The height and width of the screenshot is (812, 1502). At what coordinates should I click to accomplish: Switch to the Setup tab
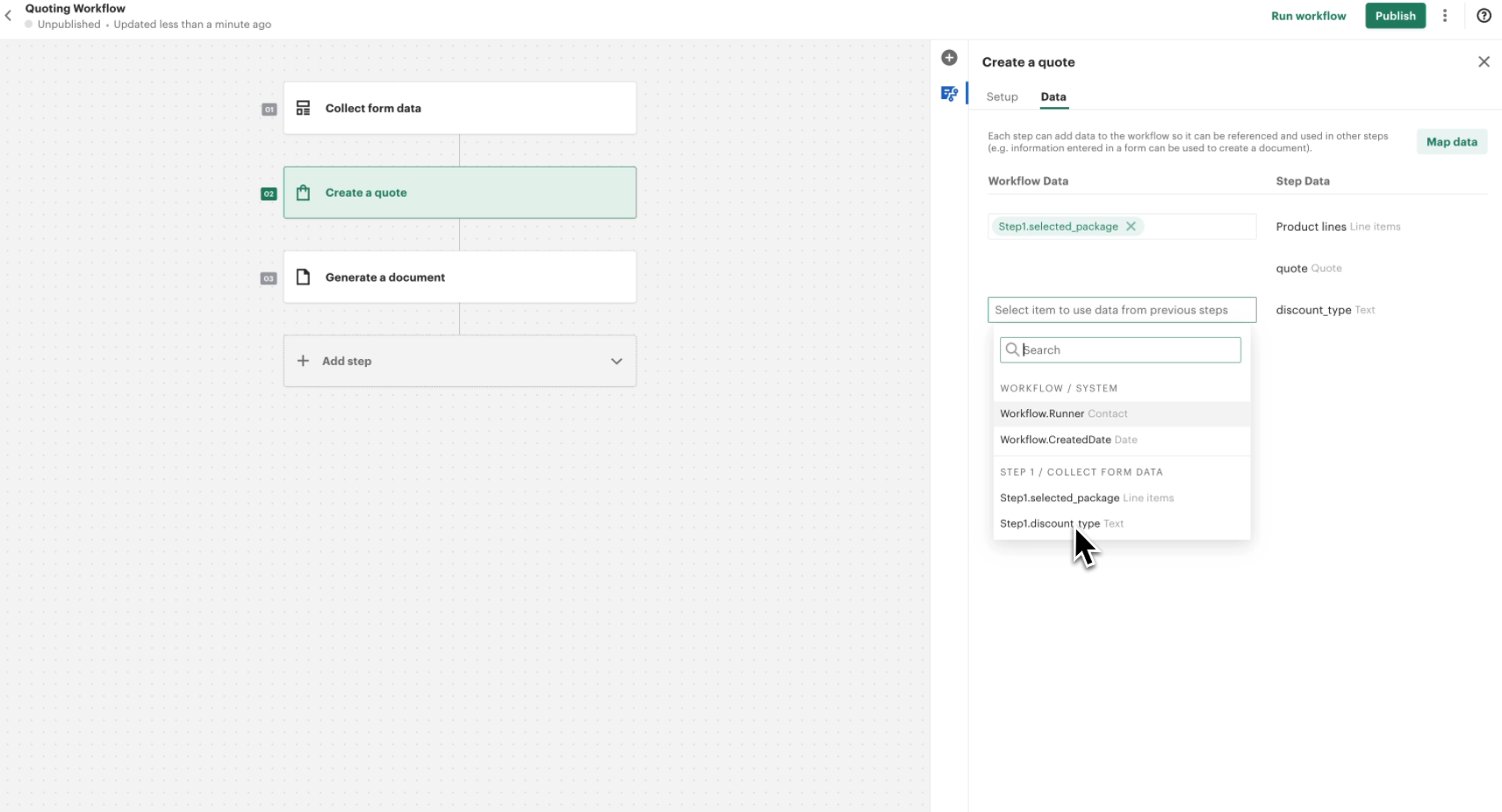point(1002,97)
